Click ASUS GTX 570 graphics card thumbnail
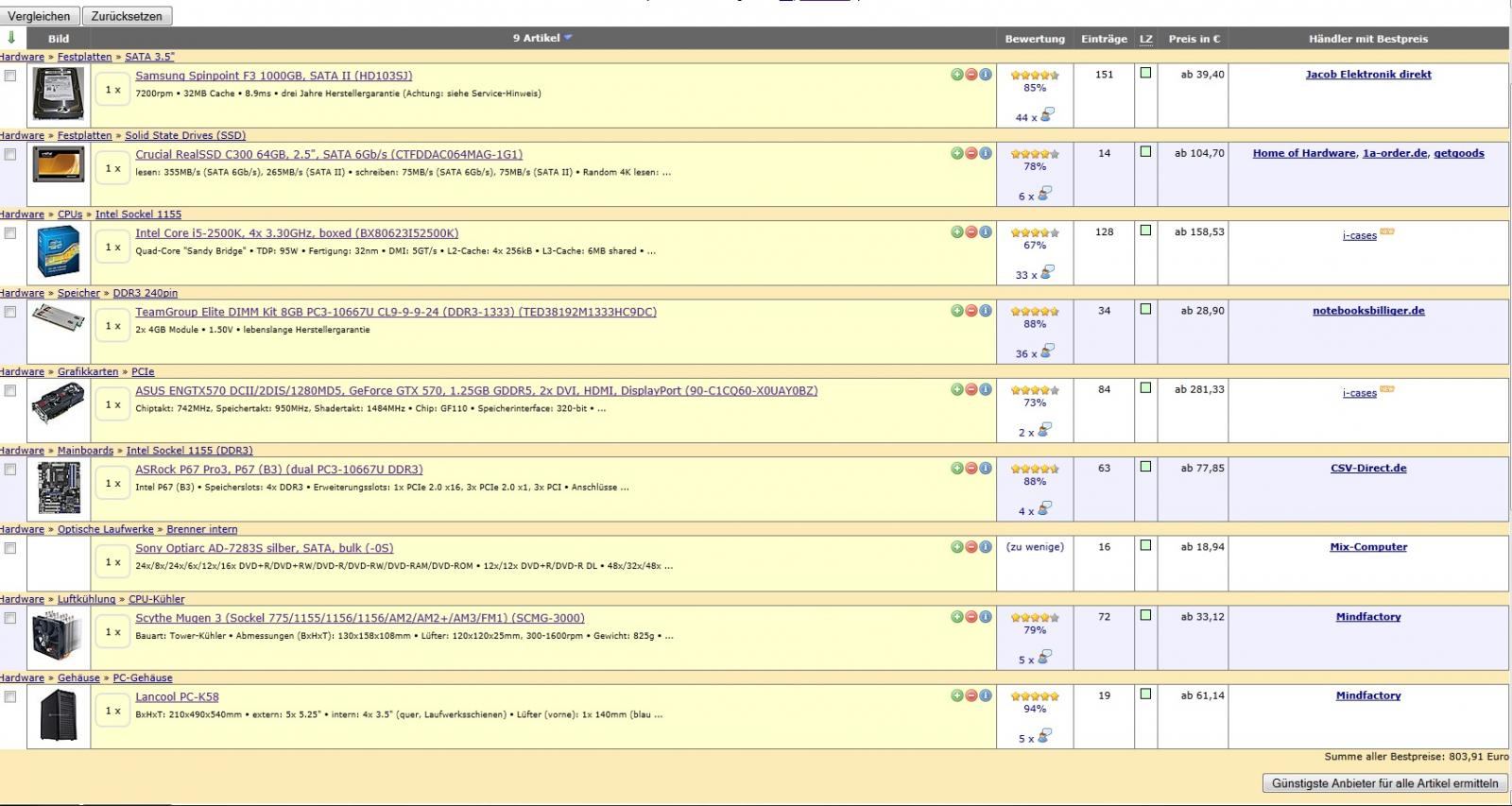The image size is (1512, 806). pos(59,403)
